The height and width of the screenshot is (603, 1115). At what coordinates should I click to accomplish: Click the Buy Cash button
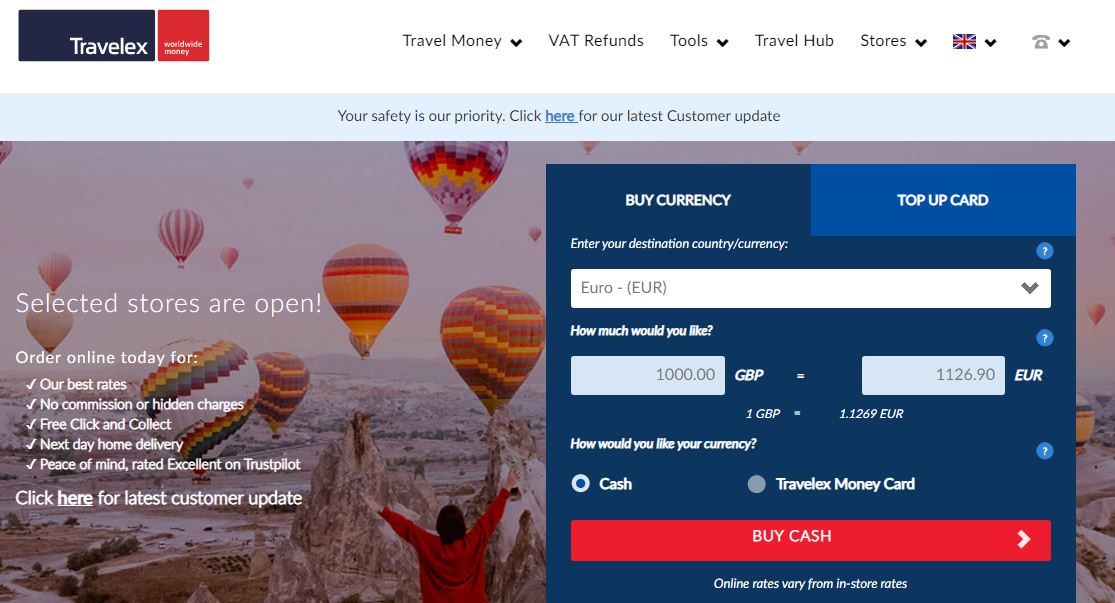pyautogui.click(x=811, y=540)
